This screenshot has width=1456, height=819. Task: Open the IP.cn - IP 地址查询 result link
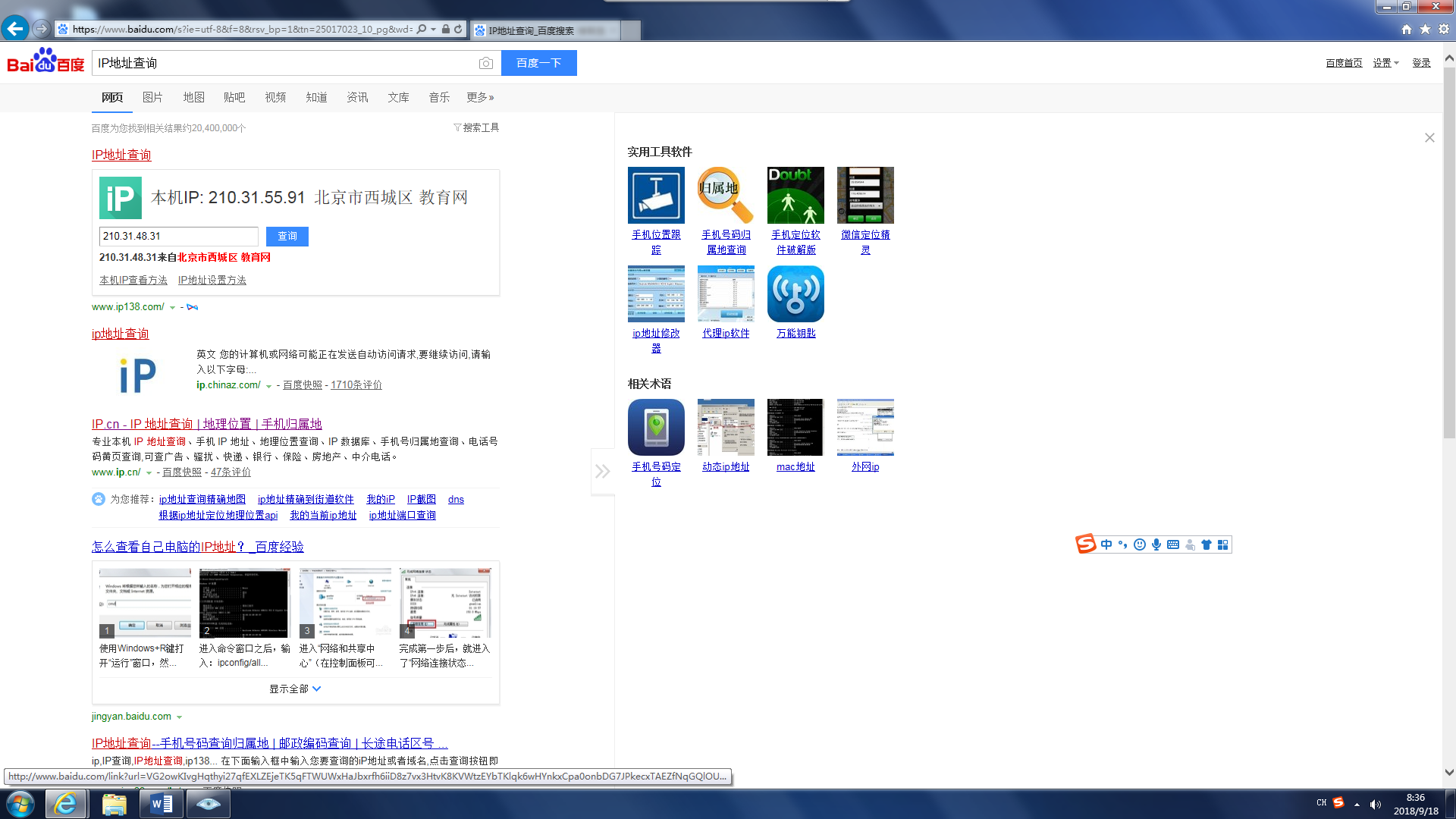(206, 424)
